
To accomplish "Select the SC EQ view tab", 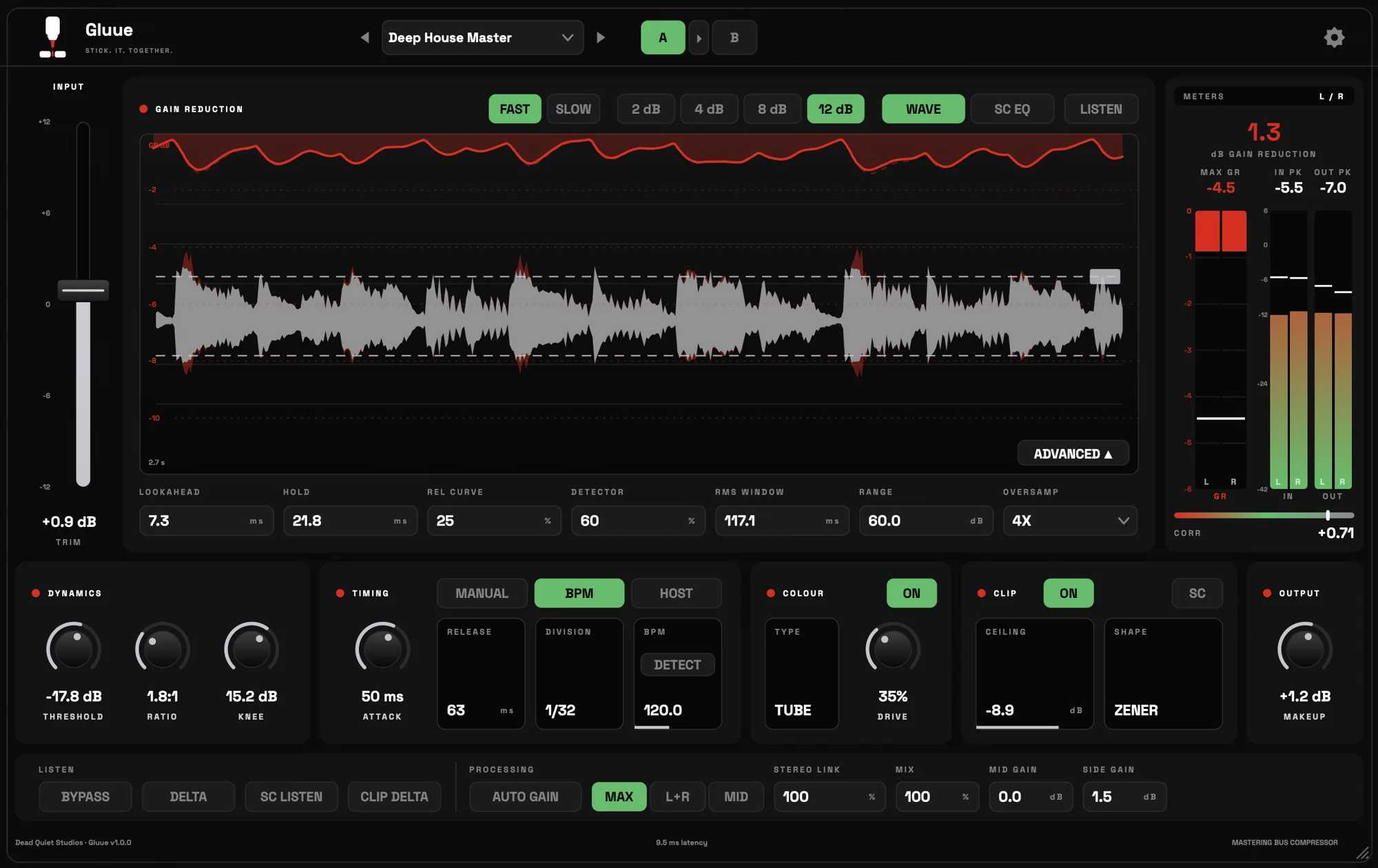I will point(1011,109).
